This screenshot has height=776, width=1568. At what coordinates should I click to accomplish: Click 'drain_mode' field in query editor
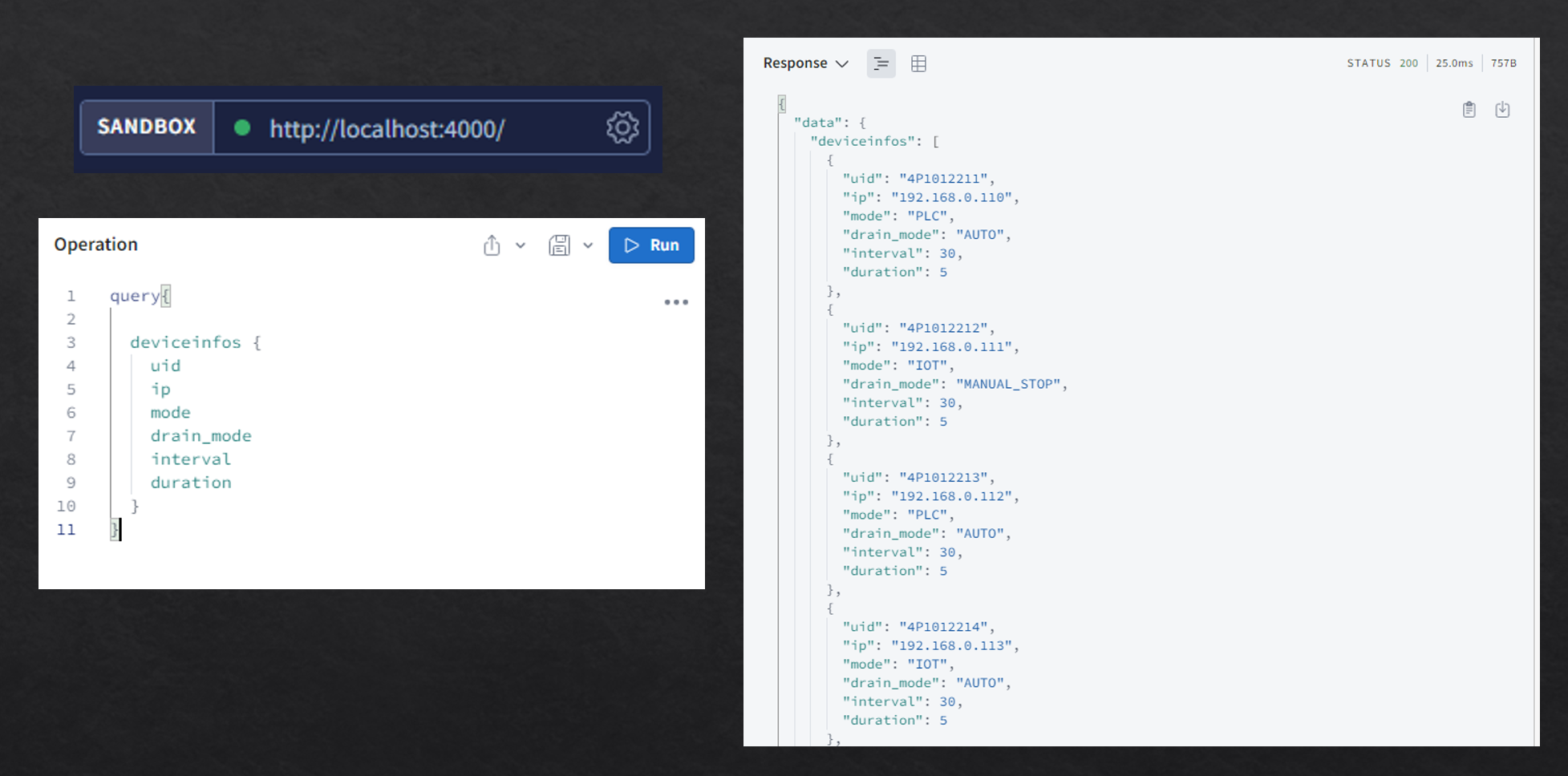(201, 435)
